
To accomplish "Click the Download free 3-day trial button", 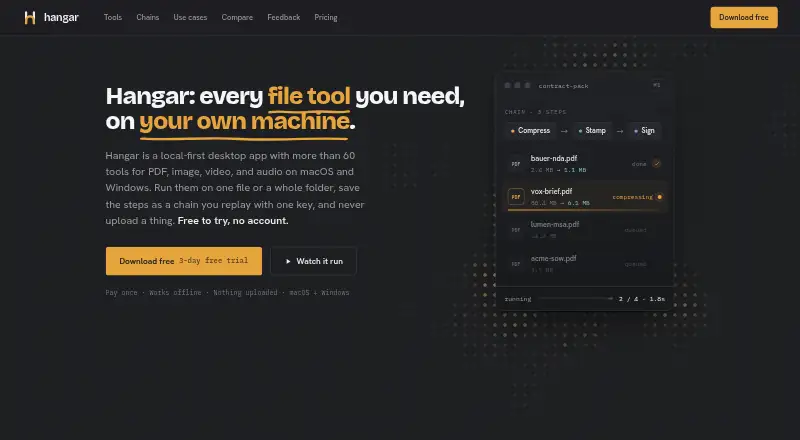I will [x=184, y=261].
